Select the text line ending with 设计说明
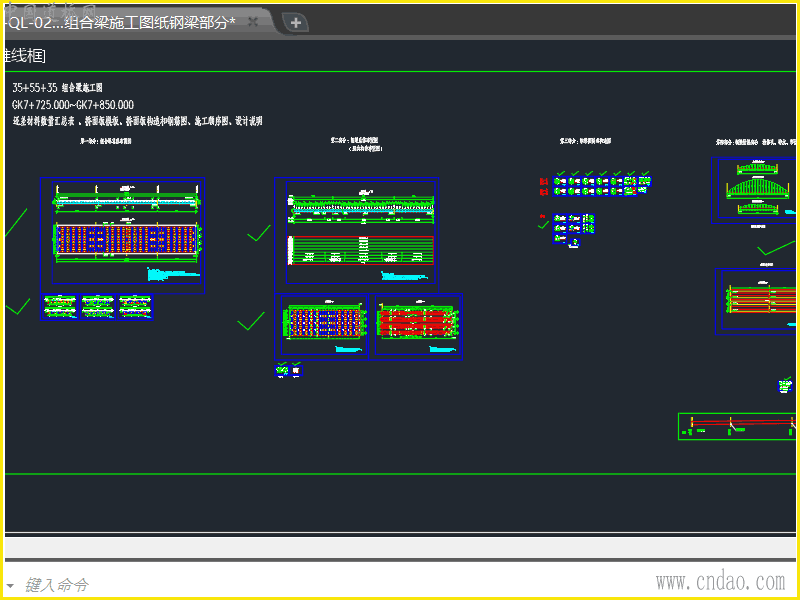 137,121
